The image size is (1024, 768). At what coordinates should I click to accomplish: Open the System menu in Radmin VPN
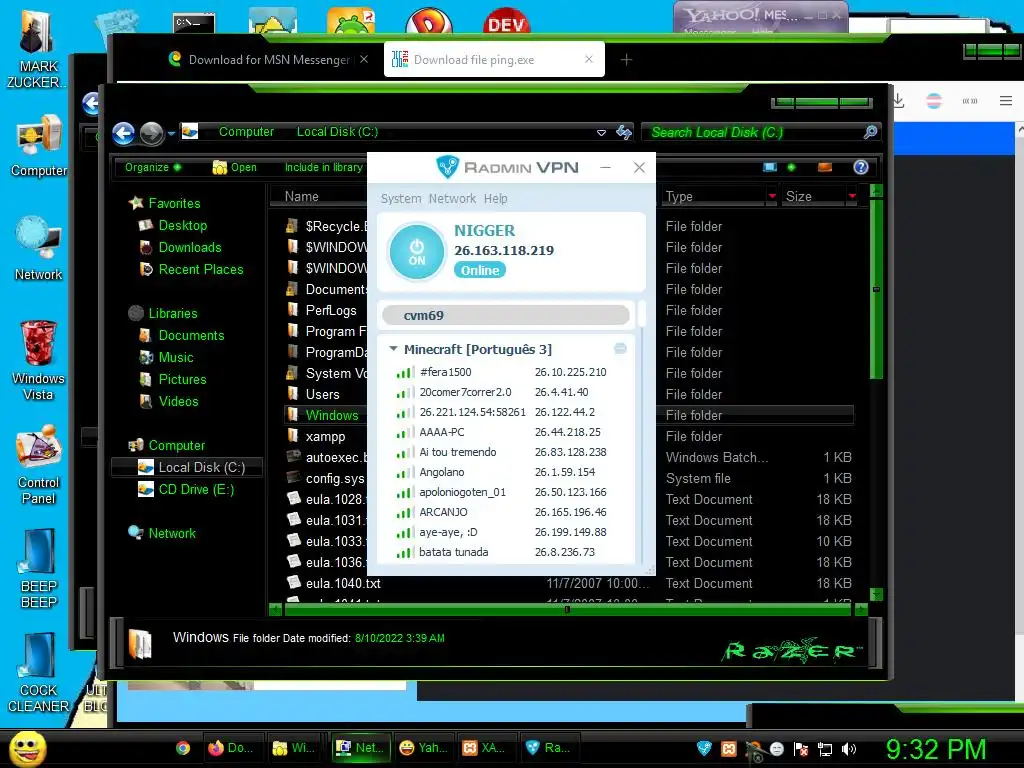(401, 199)
